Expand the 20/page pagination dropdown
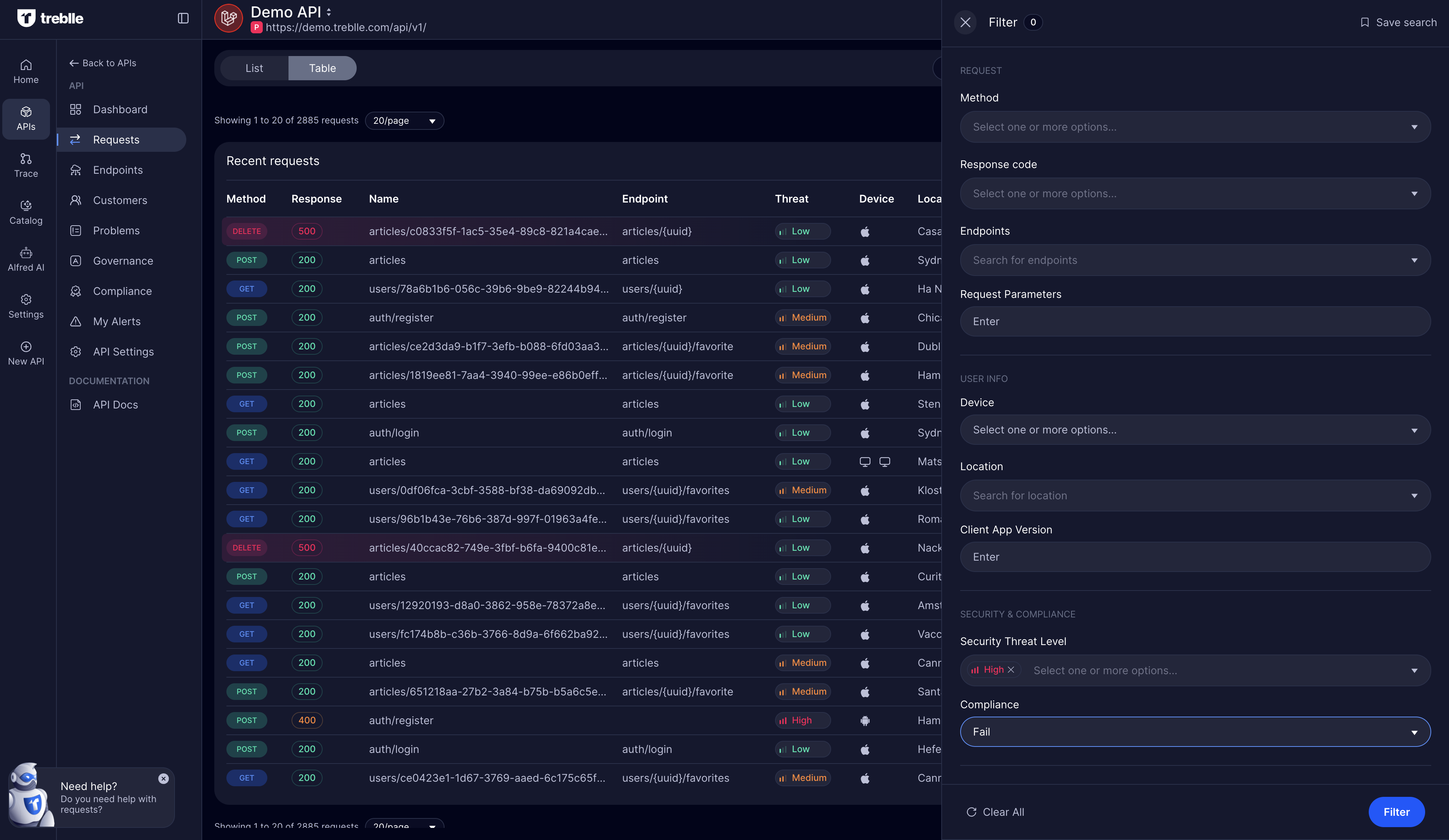1449x840 pixels. coord(404,121)
